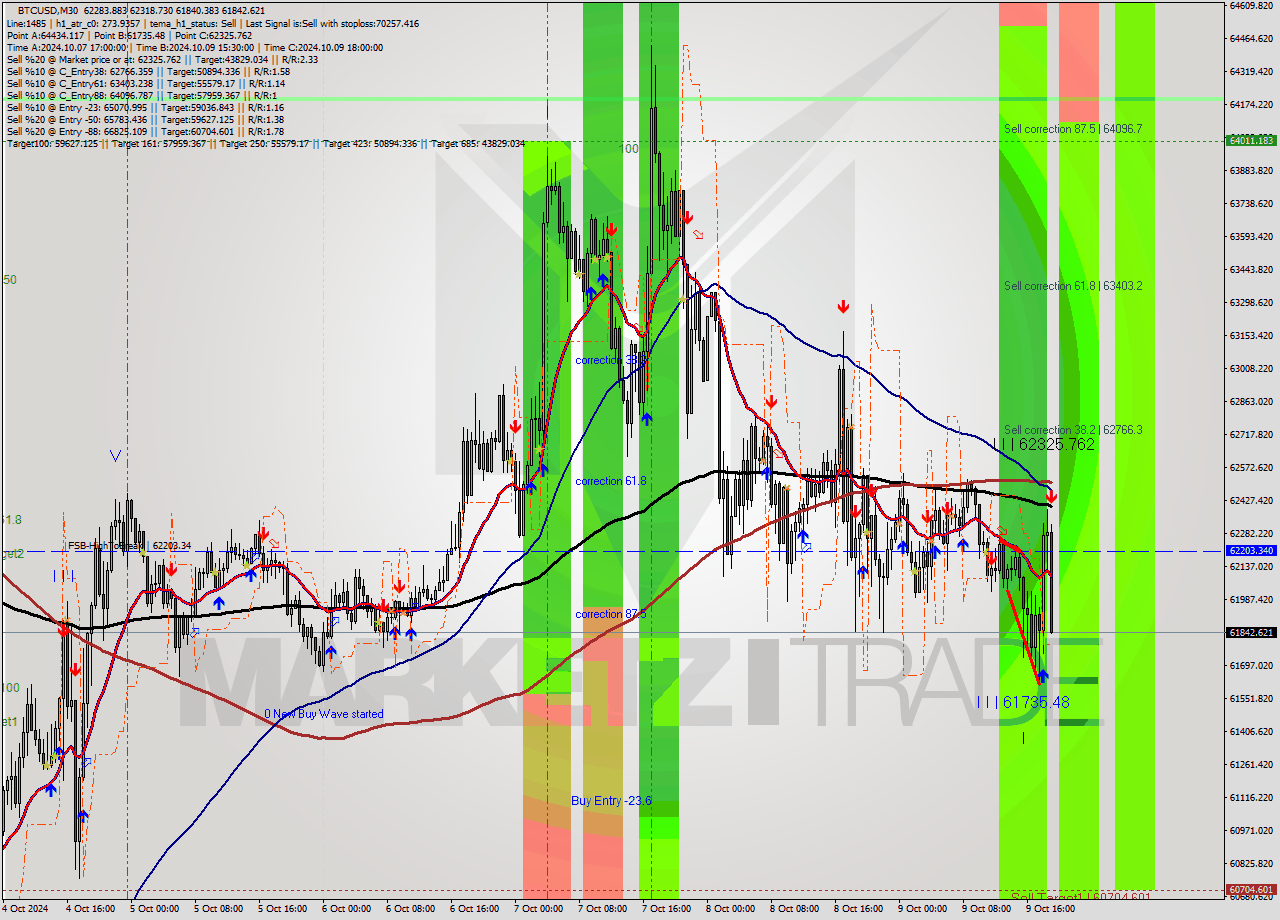The image size is (1280, 920).
Task: Click the 'Buy Entry -23.6' label
Action: pos(611,801)
